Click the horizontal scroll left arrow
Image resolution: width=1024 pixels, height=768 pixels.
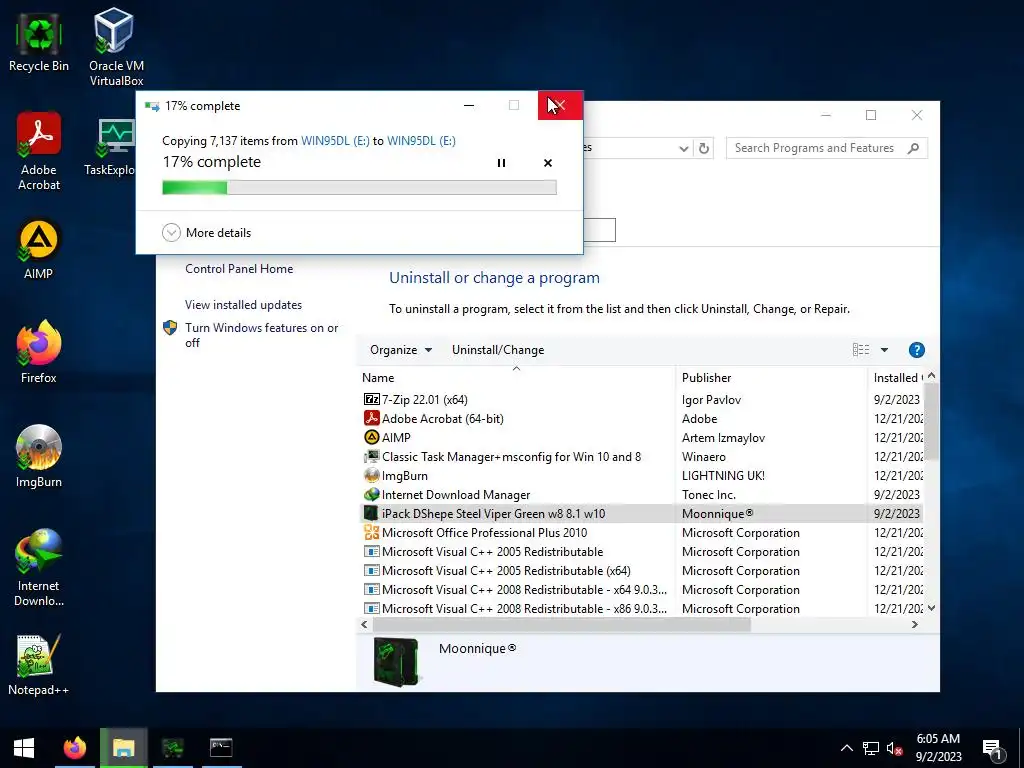click(x=364, y=624)
